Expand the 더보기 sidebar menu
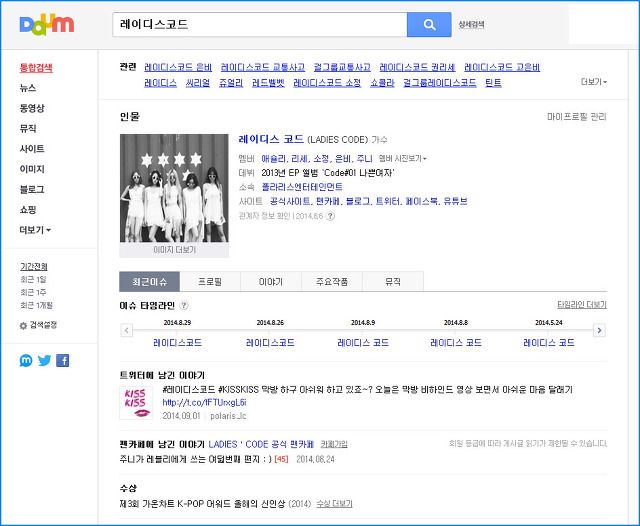This screenshot has height=526, width=640. coord(35,230)
